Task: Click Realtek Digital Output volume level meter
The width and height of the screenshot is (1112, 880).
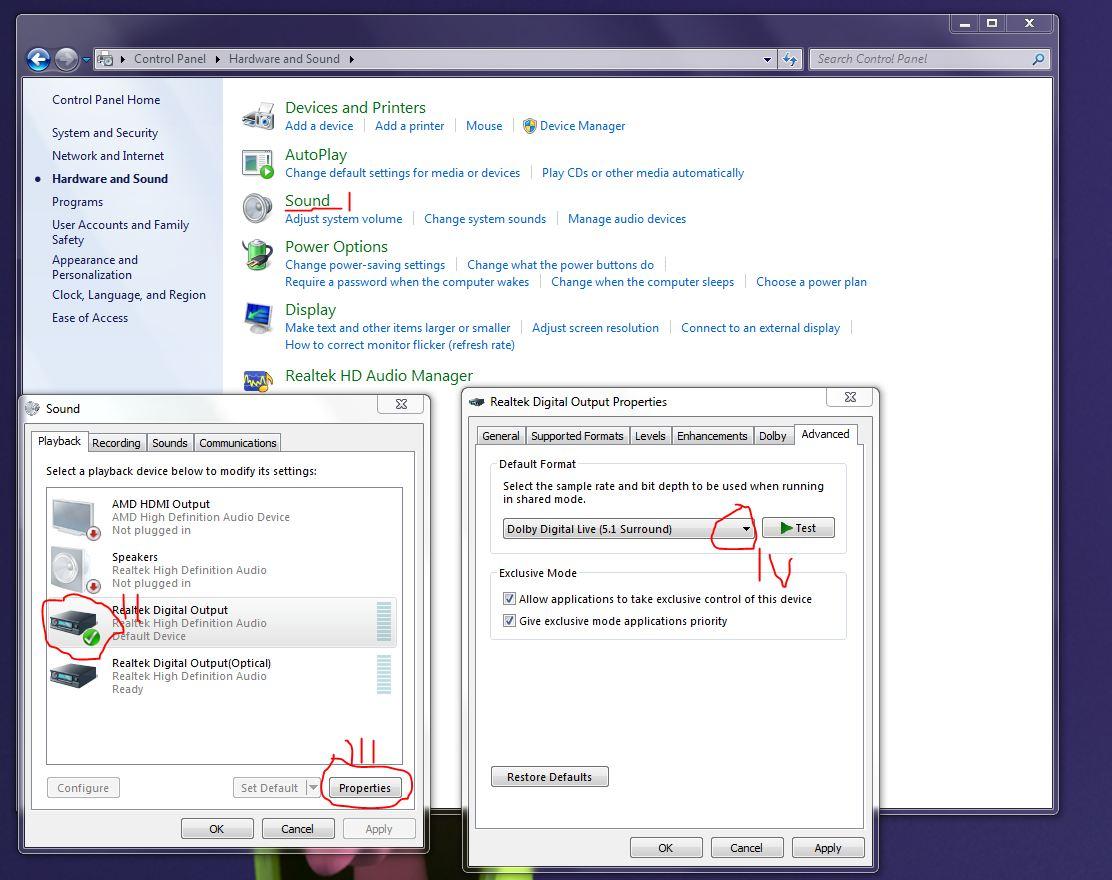Action: tap(384, 622)
